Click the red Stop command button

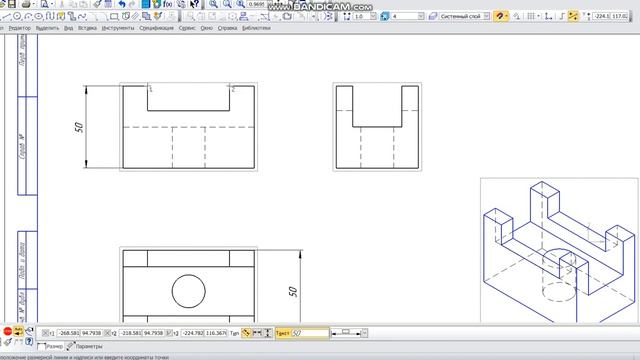(8, 331)
